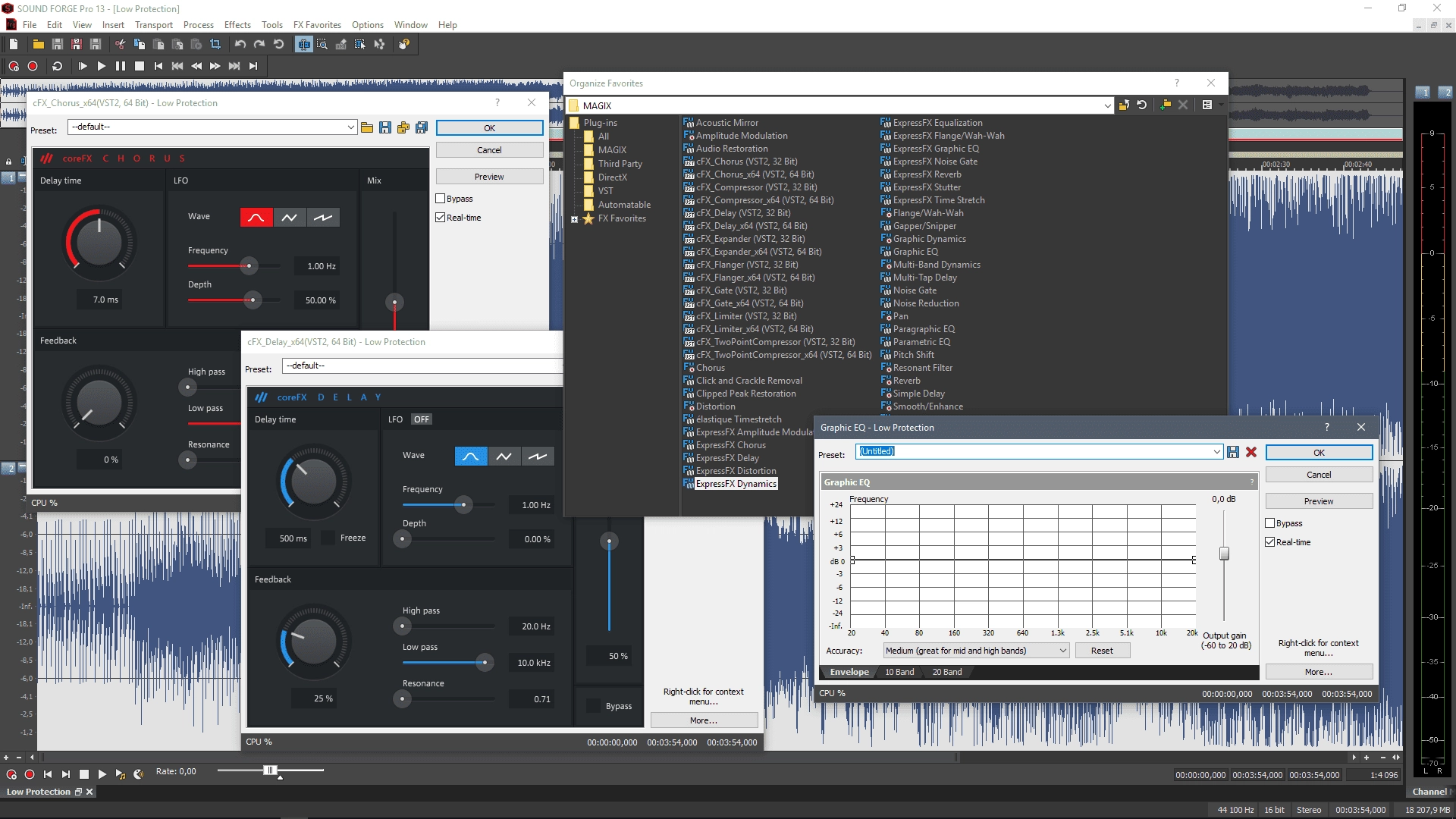Uncheck Real-time in Chorus dialog
Screen dimensions: 1456x819
(x=441, y=218)
